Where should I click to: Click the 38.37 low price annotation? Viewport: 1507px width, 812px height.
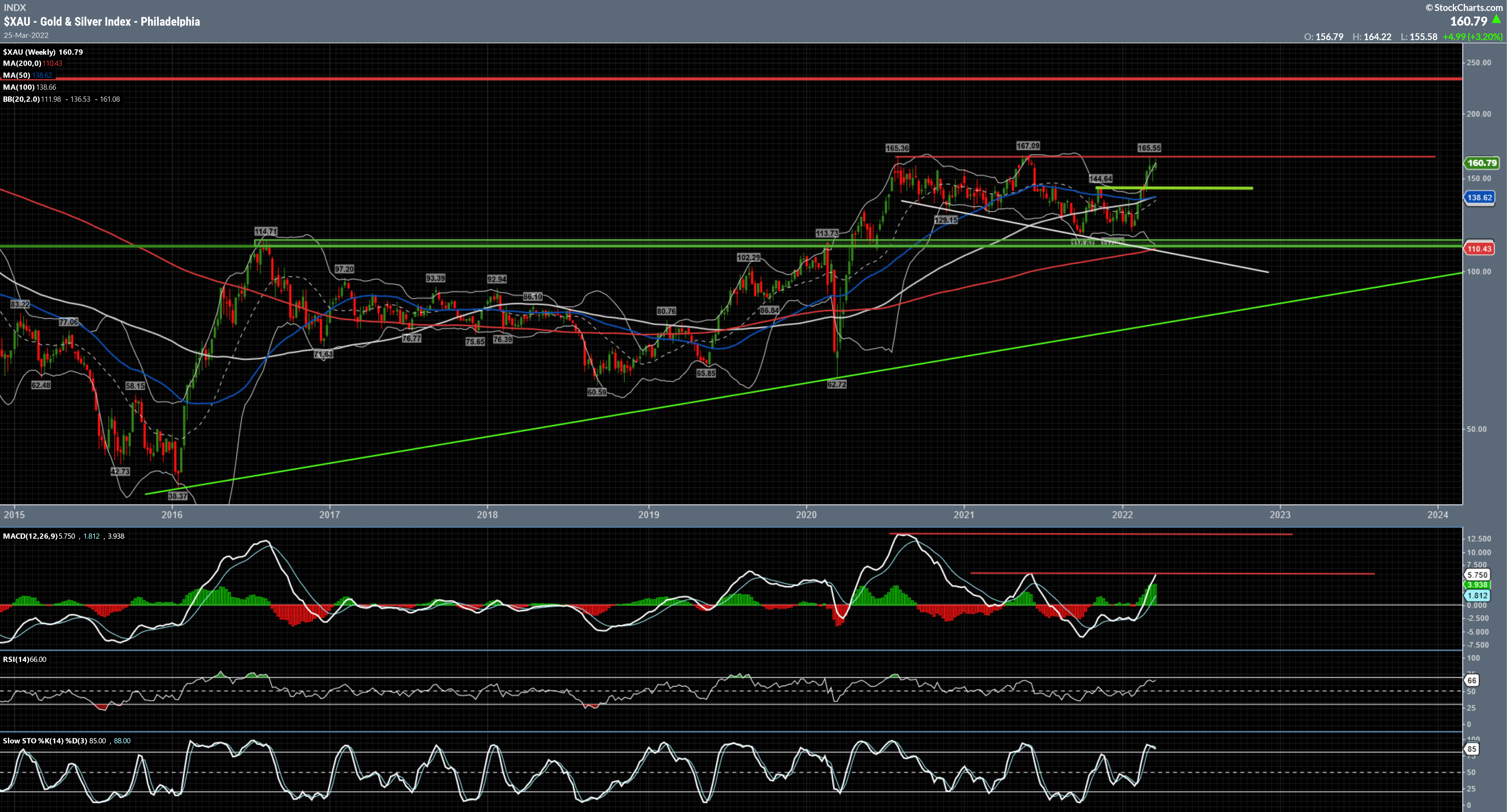pos(177,496)
